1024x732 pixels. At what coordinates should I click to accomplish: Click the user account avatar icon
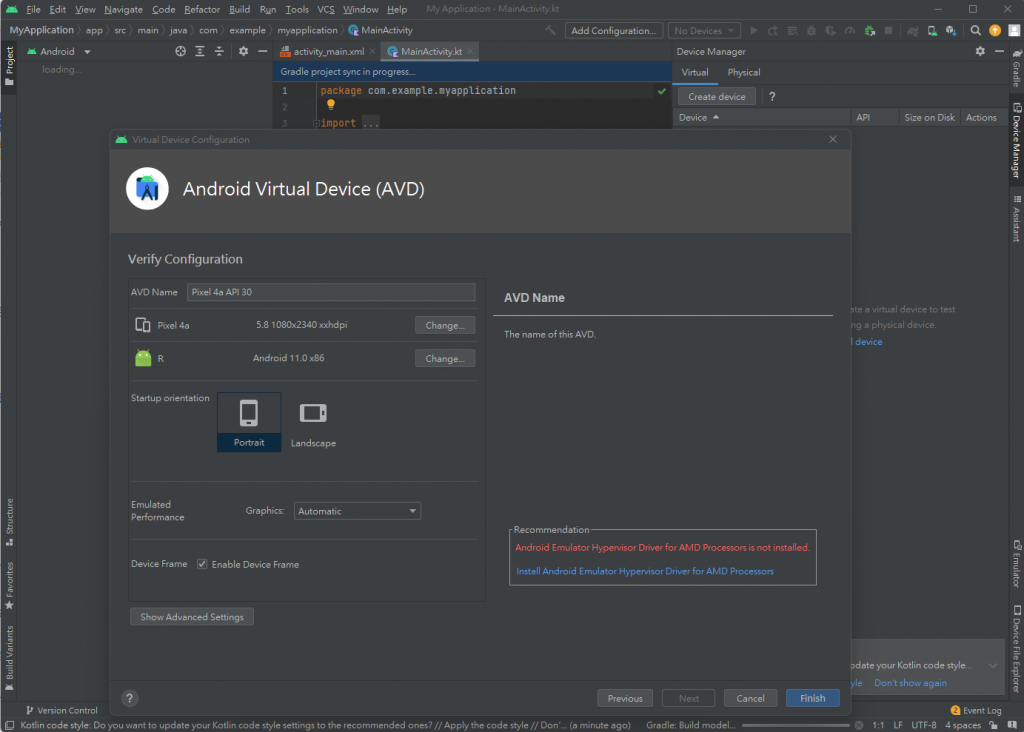pyautogui.click(x=1014, y=31)
